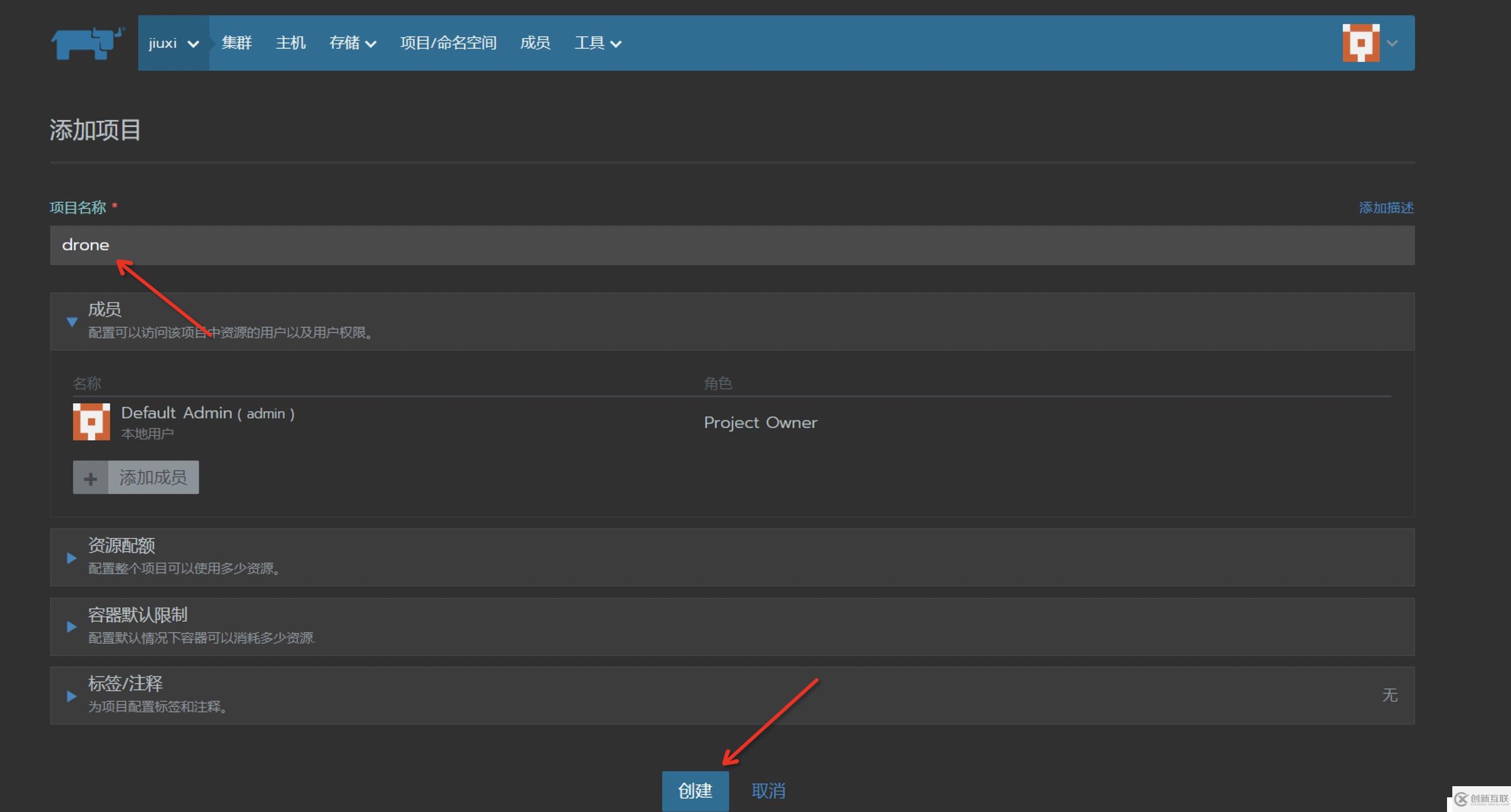Screen dimensions: 1511x812
Task: Go to the 主机 hosts tab
Action: click(x=291, y=43)
